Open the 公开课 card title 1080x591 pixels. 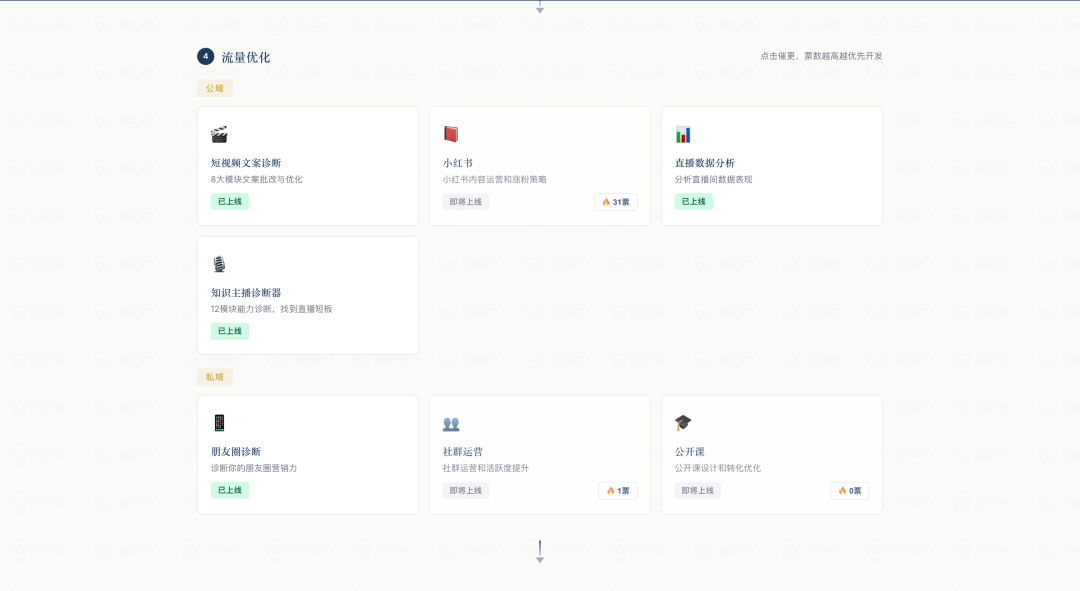pos(689,452)
